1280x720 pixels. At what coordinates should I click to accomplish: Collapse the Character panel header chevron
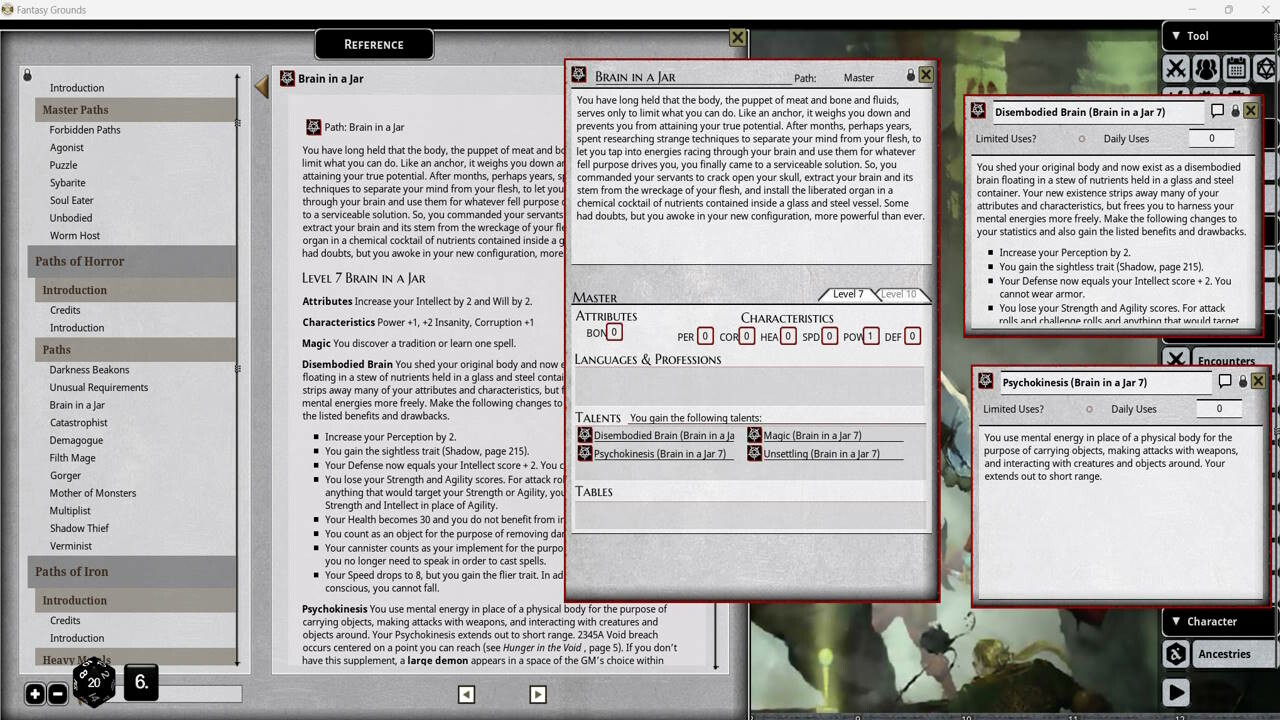coord(1174,621)
